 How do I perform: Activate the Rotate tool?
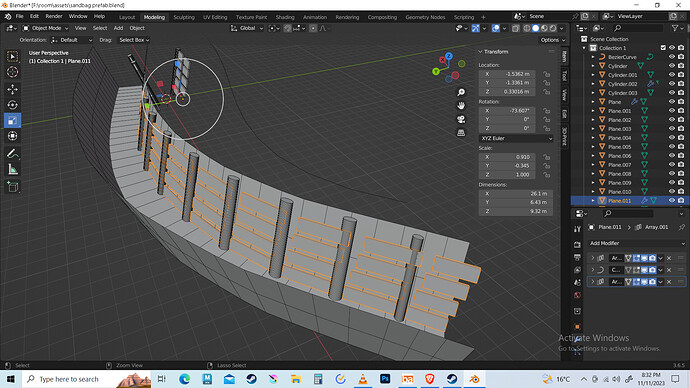(x=12, y=105)
